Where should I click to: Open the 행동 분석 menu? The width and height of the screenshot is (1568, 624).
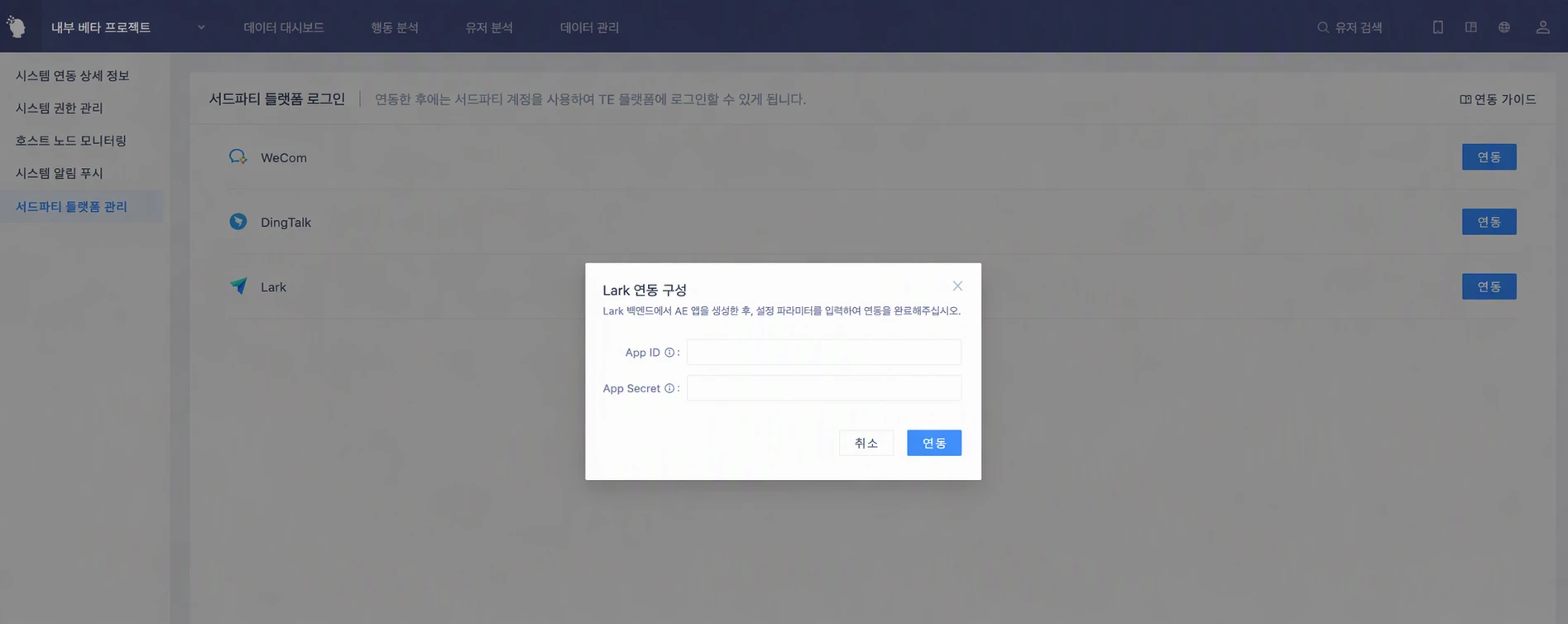(395, 27)
